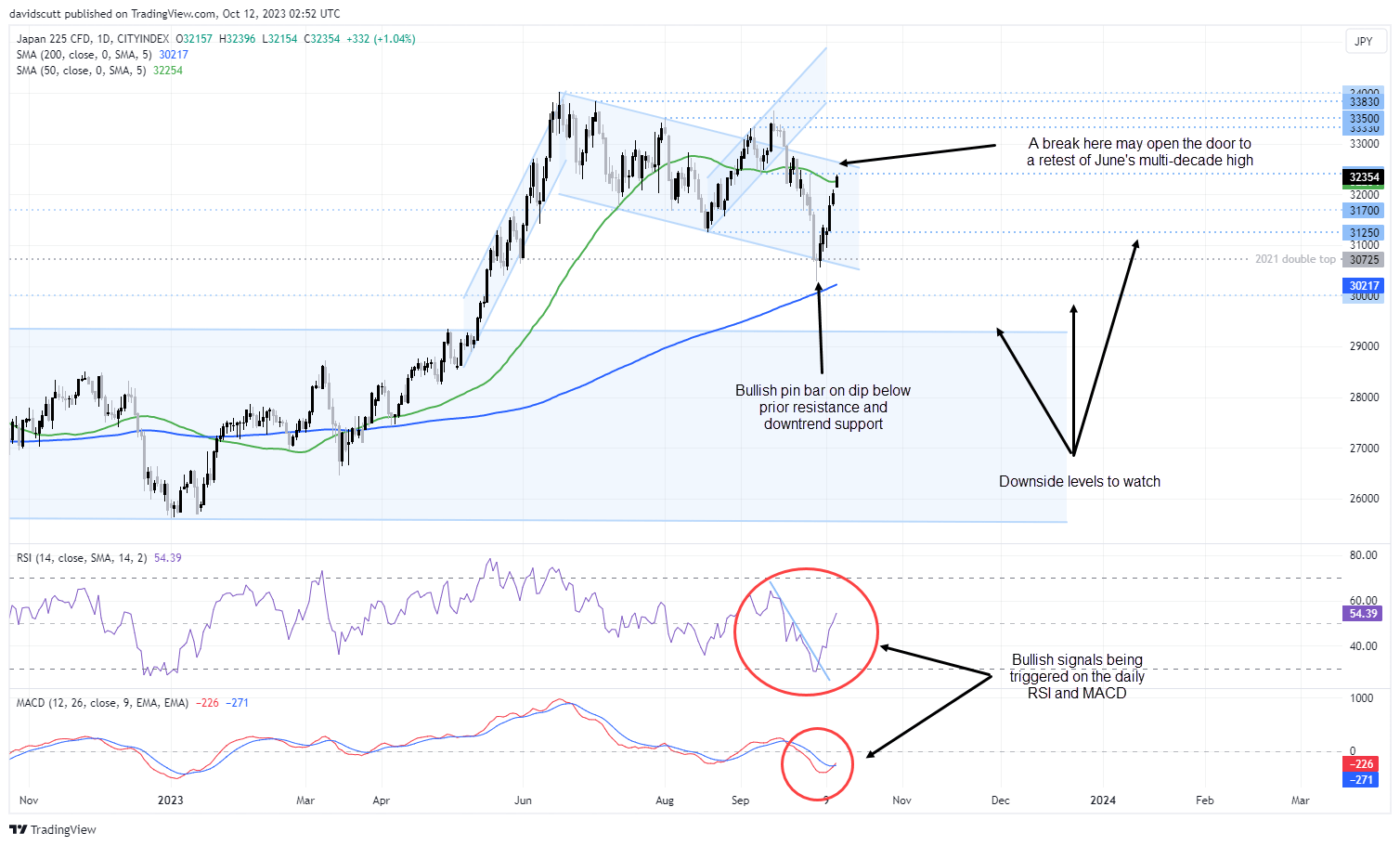Click the SMA 50 value 32254 in legend
The image size is (1400, 846).
[x=168, y=71]
